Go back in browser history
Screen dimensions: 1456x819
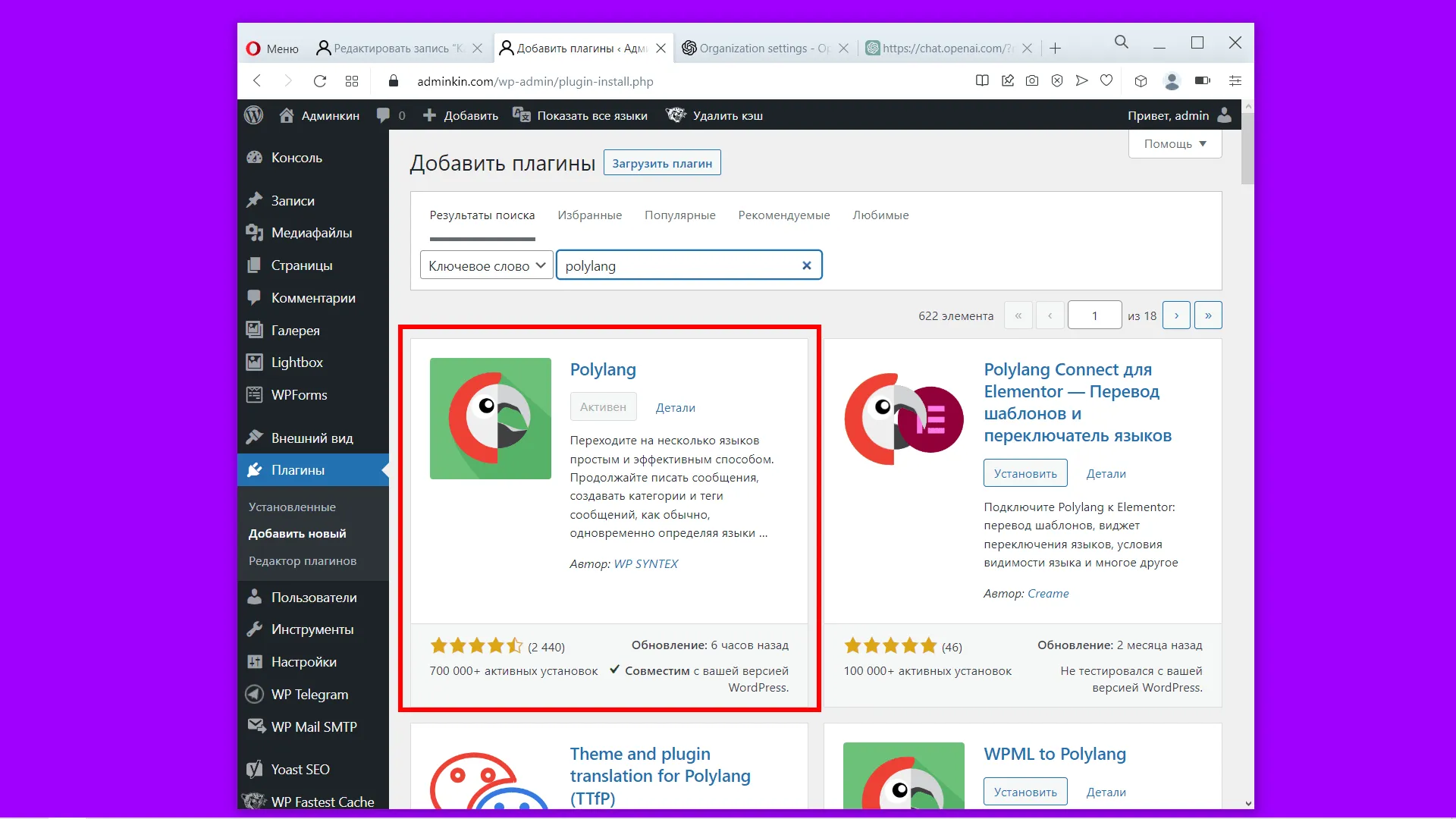(x=257, y=81)
